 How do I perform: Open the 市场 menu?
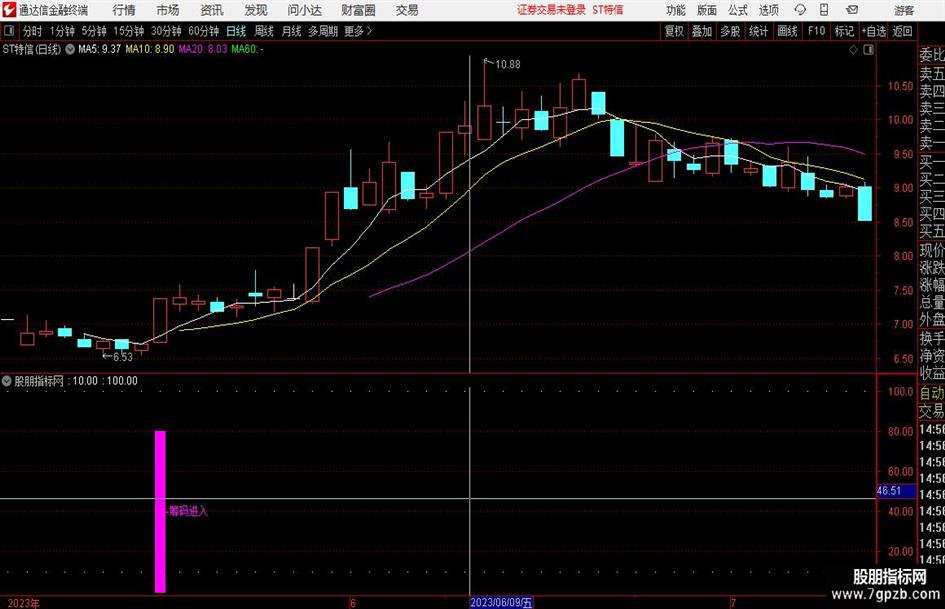tap(168, 10)
